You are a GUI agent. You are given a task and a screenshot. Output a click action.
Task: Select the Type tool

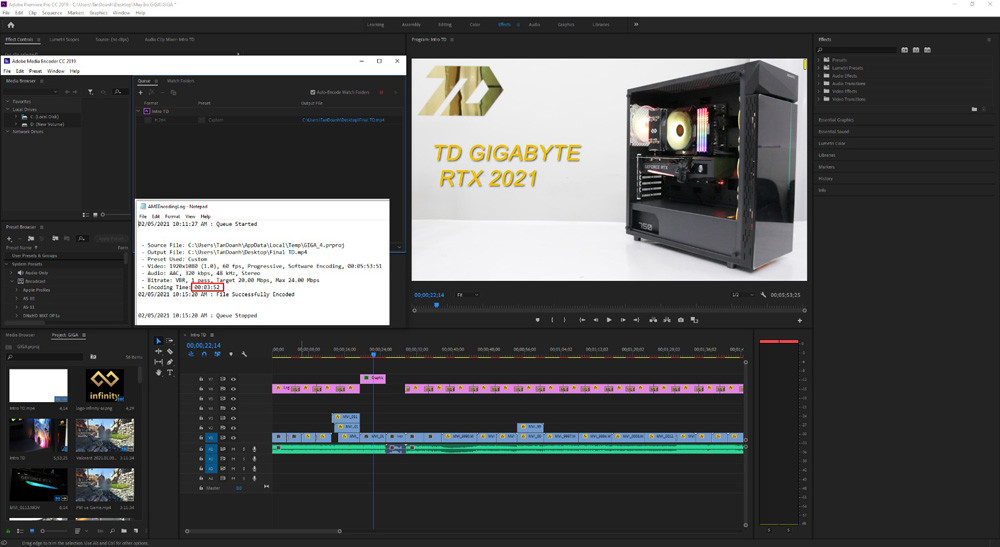tap(170, 372)
